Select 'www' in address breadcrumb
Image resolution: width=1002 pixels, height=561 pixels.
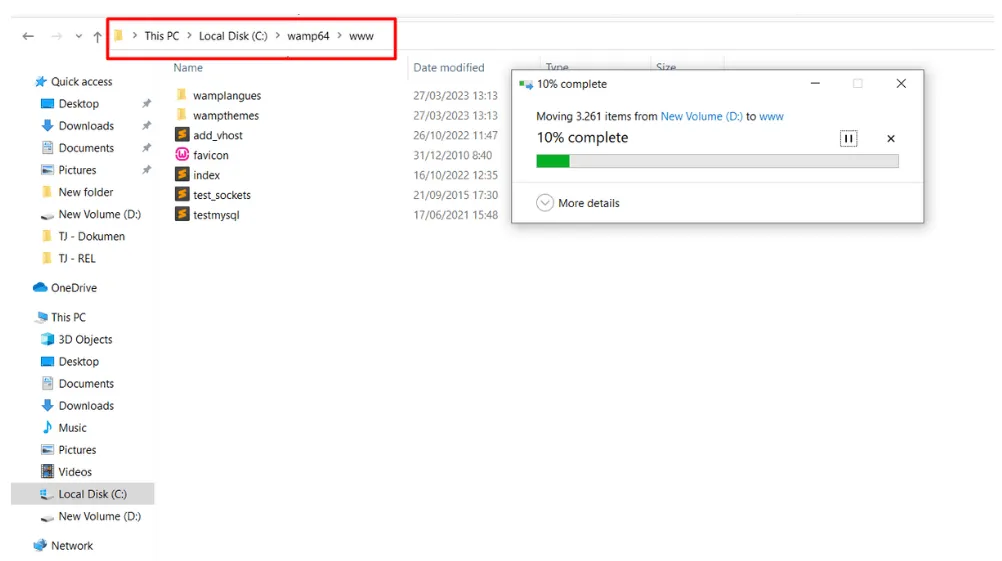click(x=361, y=36)
